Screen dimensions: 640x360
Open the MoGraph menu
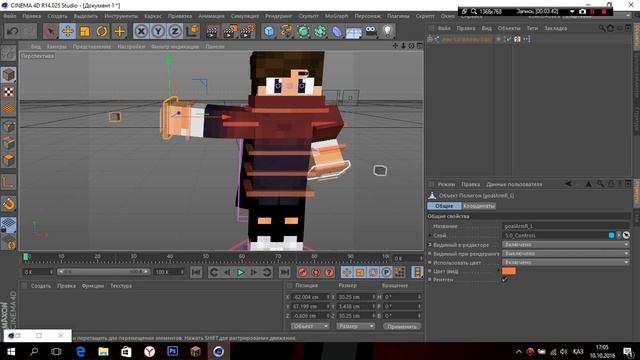[x=336, y=16]
